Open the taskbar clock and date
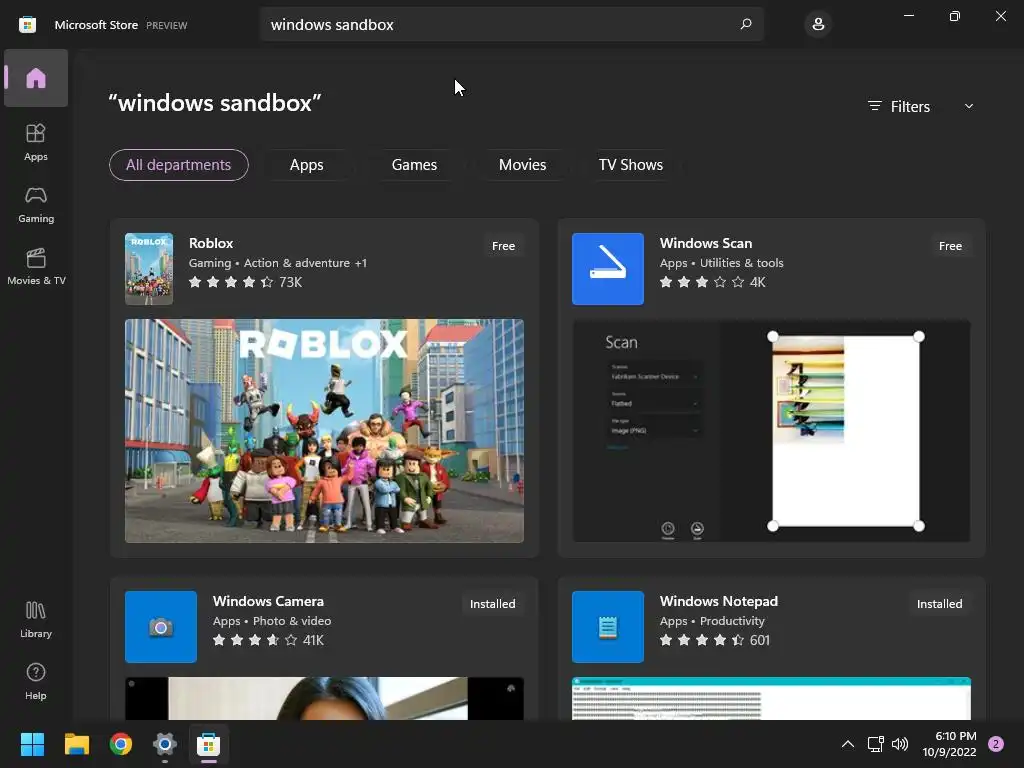 [x=949, y=744]
